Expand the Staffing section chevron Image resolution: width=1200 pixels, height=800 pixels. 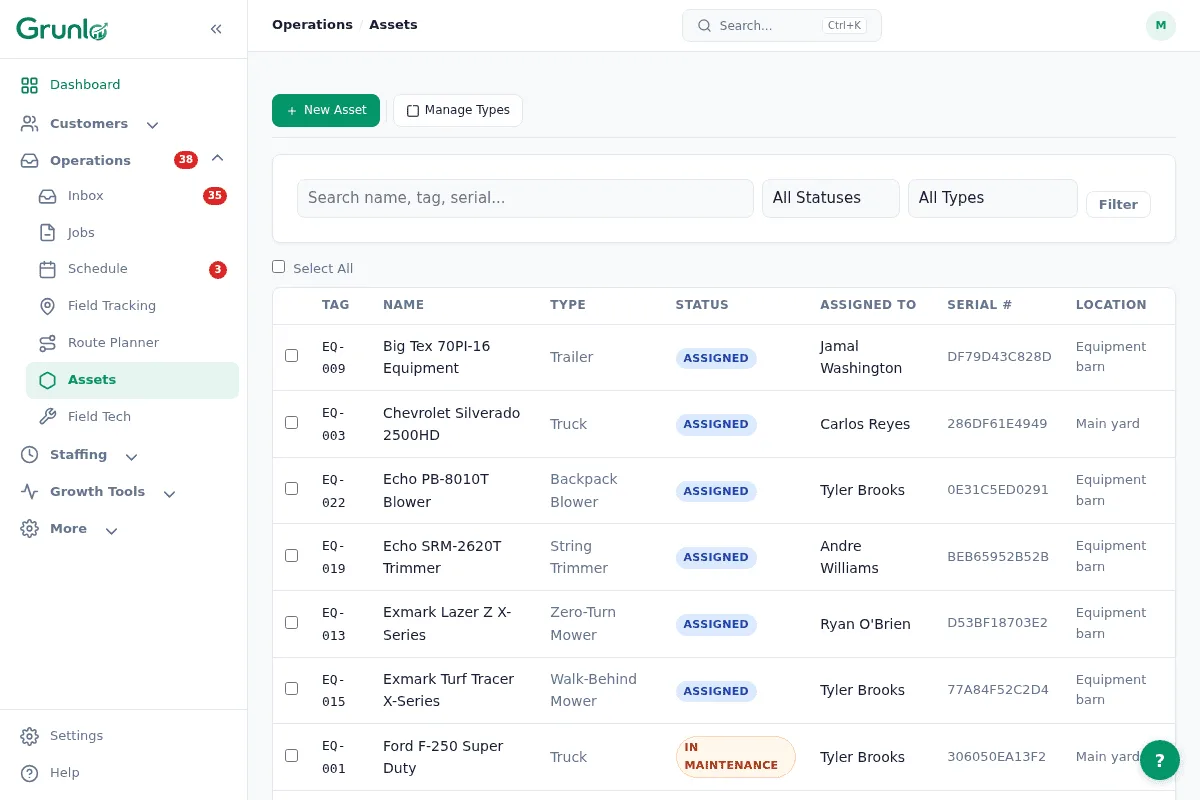pos(131,456)
